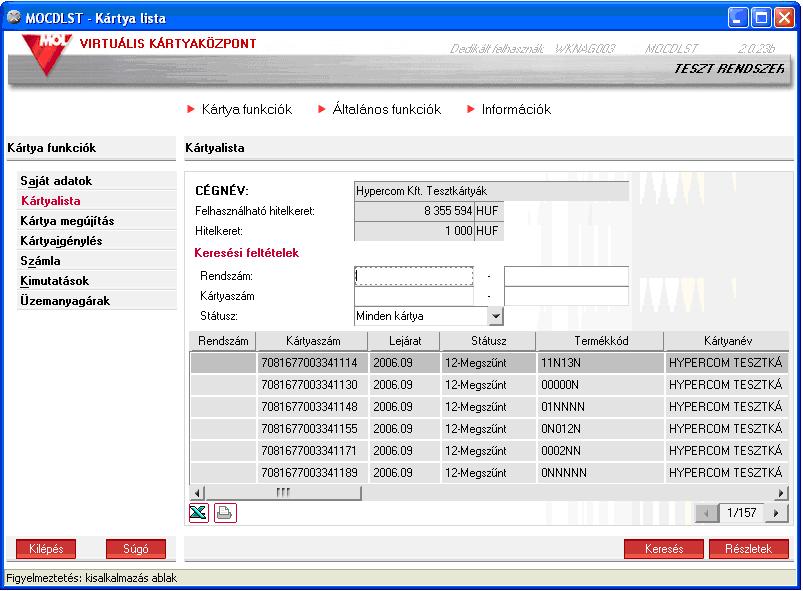Image resolution: width=803 pixels, height=591 pixels.
Task: Select card row 7081677003341189
Action: coord(489,473)
